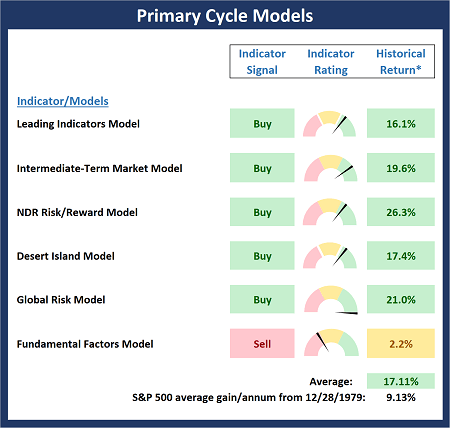The height and width of the screenshot is (428, 450).
Task: Click the 19.6% return for Intermediate-Term Model
Action: 401,168
